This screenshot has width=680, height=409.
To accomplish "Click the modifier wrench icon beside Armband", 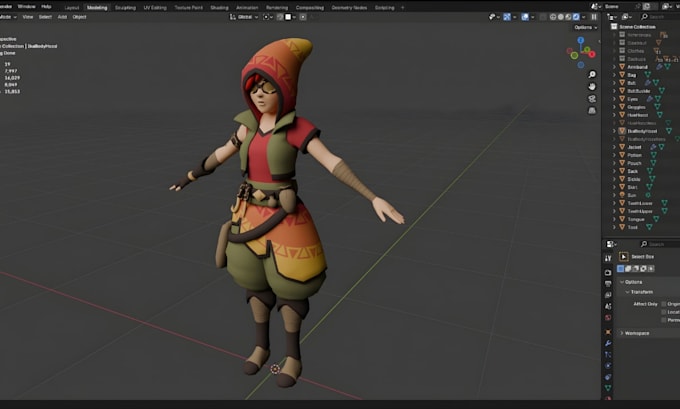I will click(x=659, y=67).
